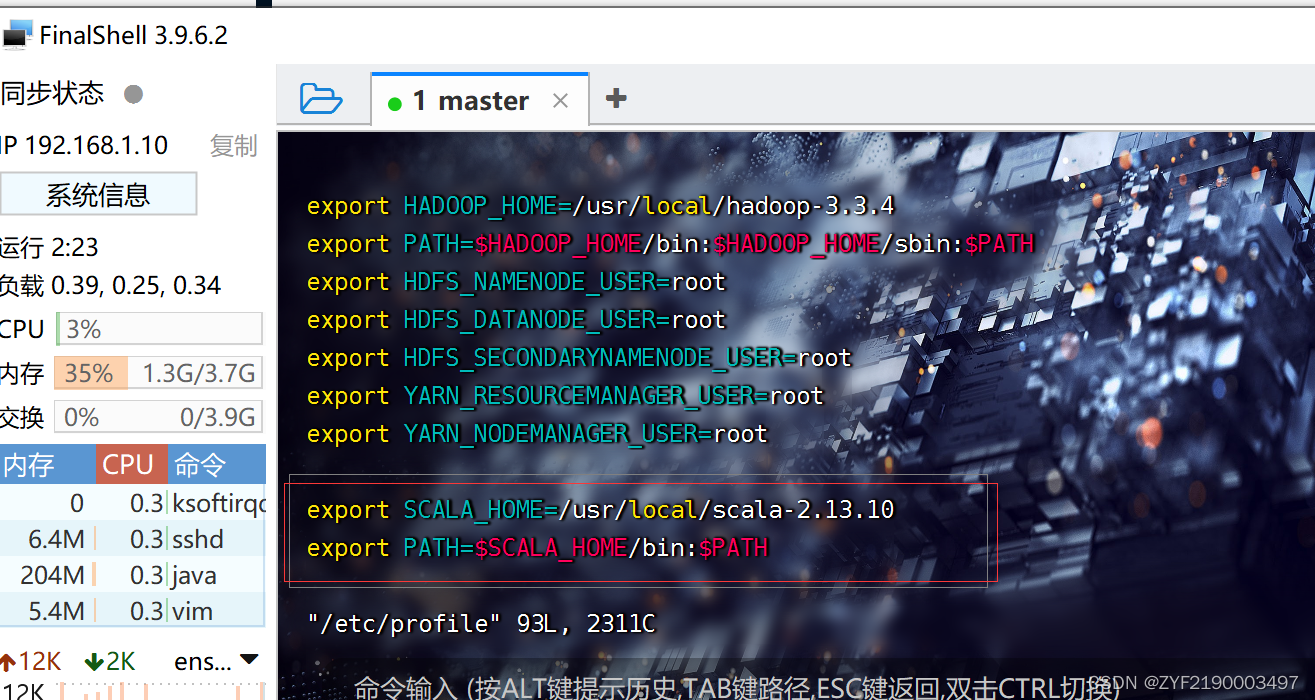
Task: Sort processes by the CPU column header
Action: (131, 464)
